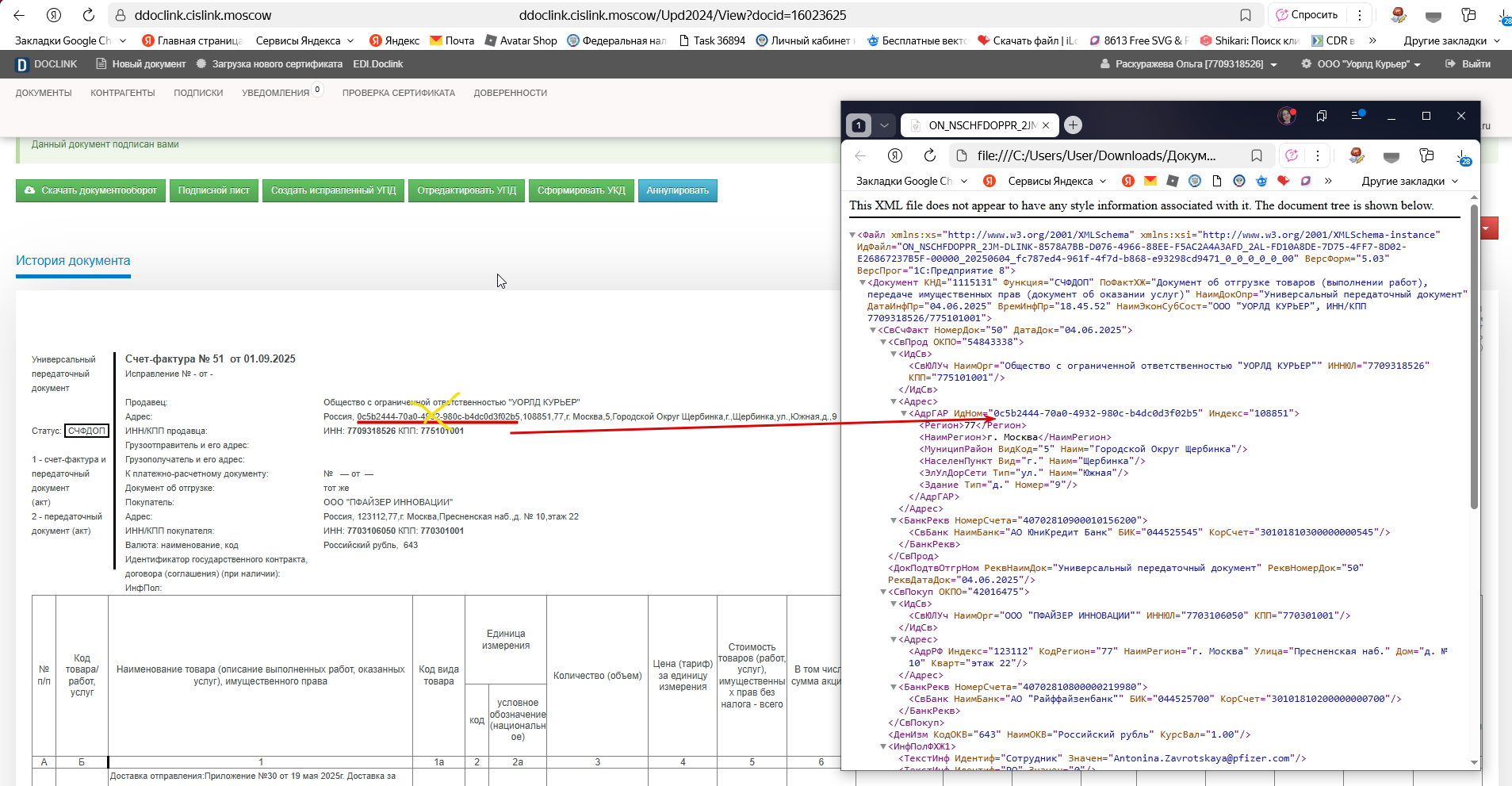Open profile avatar in XML window title bar
The image size is (1512, 786).
tap(1286, 116)
